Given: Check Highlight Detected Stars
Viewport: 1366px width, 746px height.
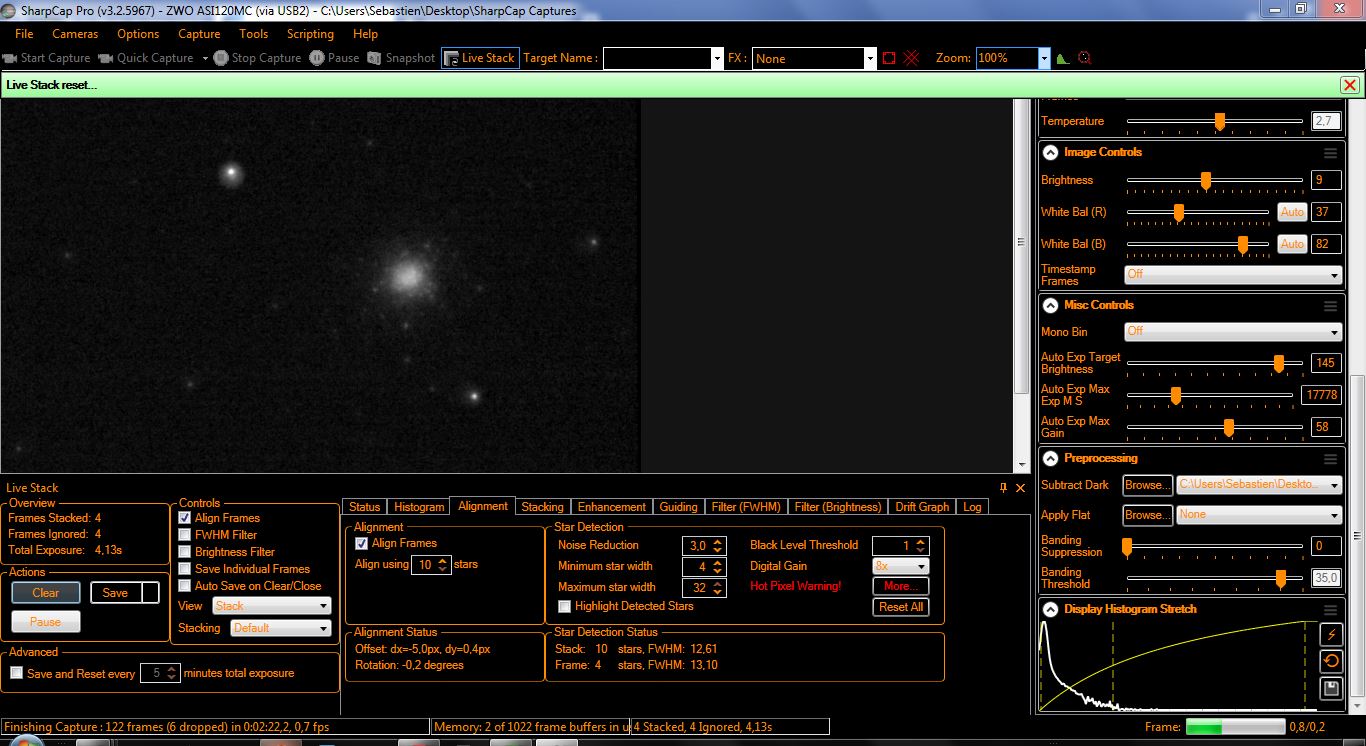Looking at the screenshot, I should click(x=565, y=606).
